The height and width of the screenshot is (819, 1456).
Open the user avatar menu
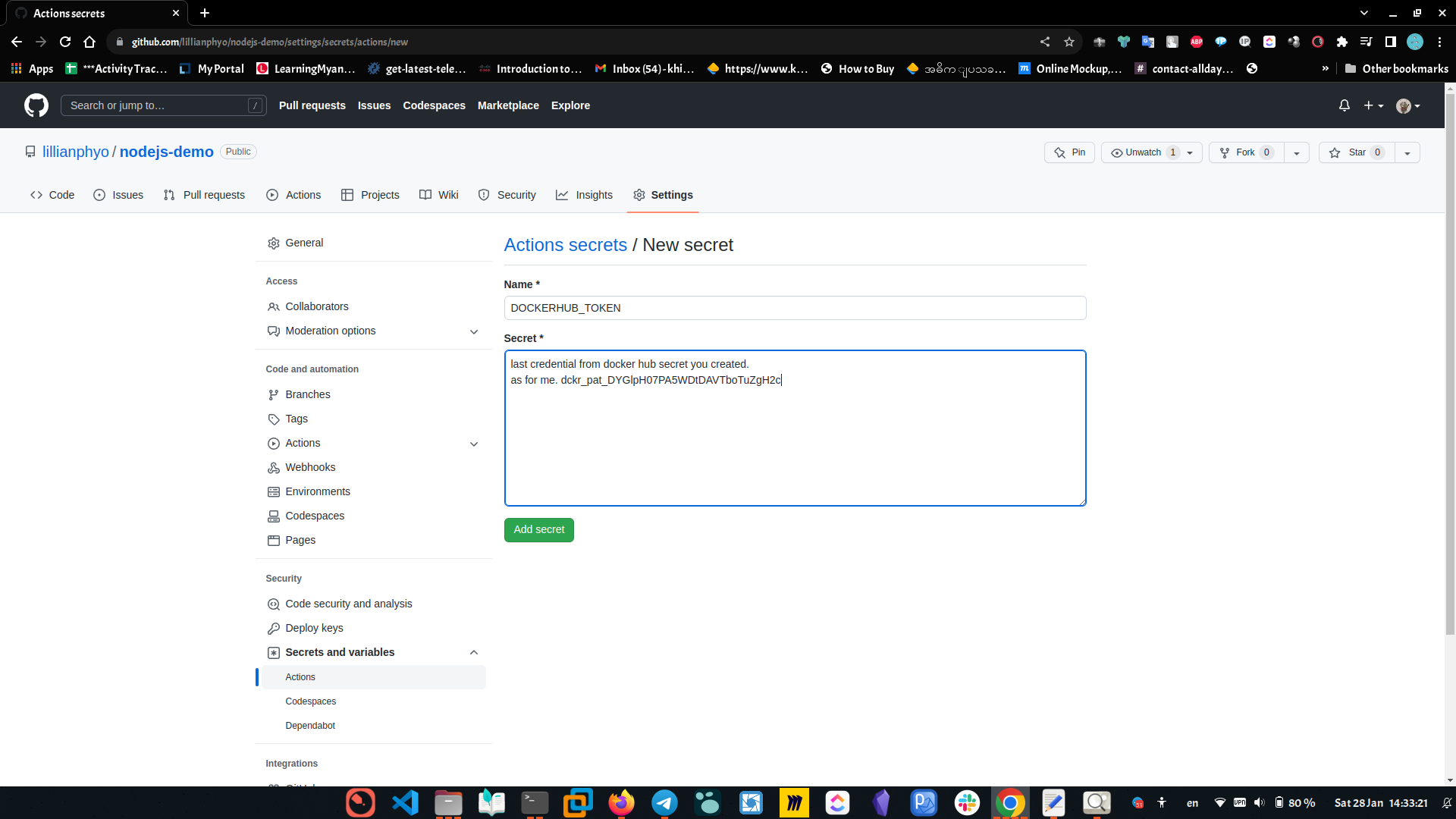pos(1408,105)
